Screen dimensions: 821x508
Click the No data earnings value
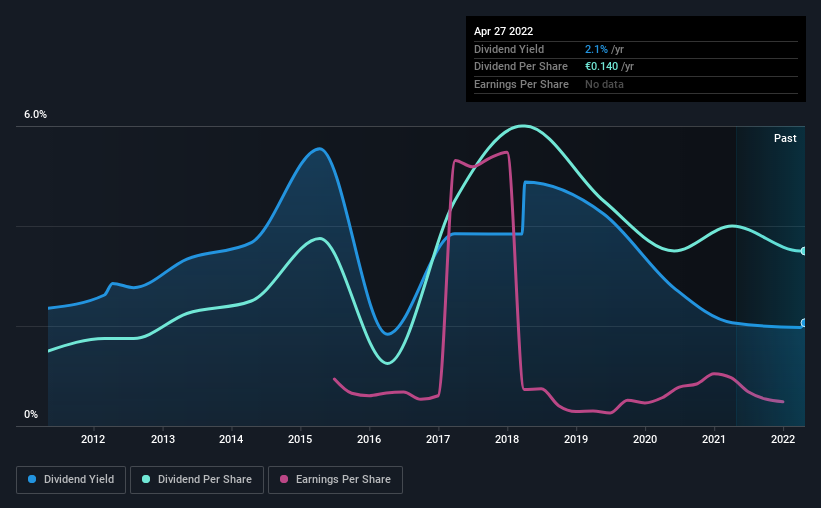(604, 84)
